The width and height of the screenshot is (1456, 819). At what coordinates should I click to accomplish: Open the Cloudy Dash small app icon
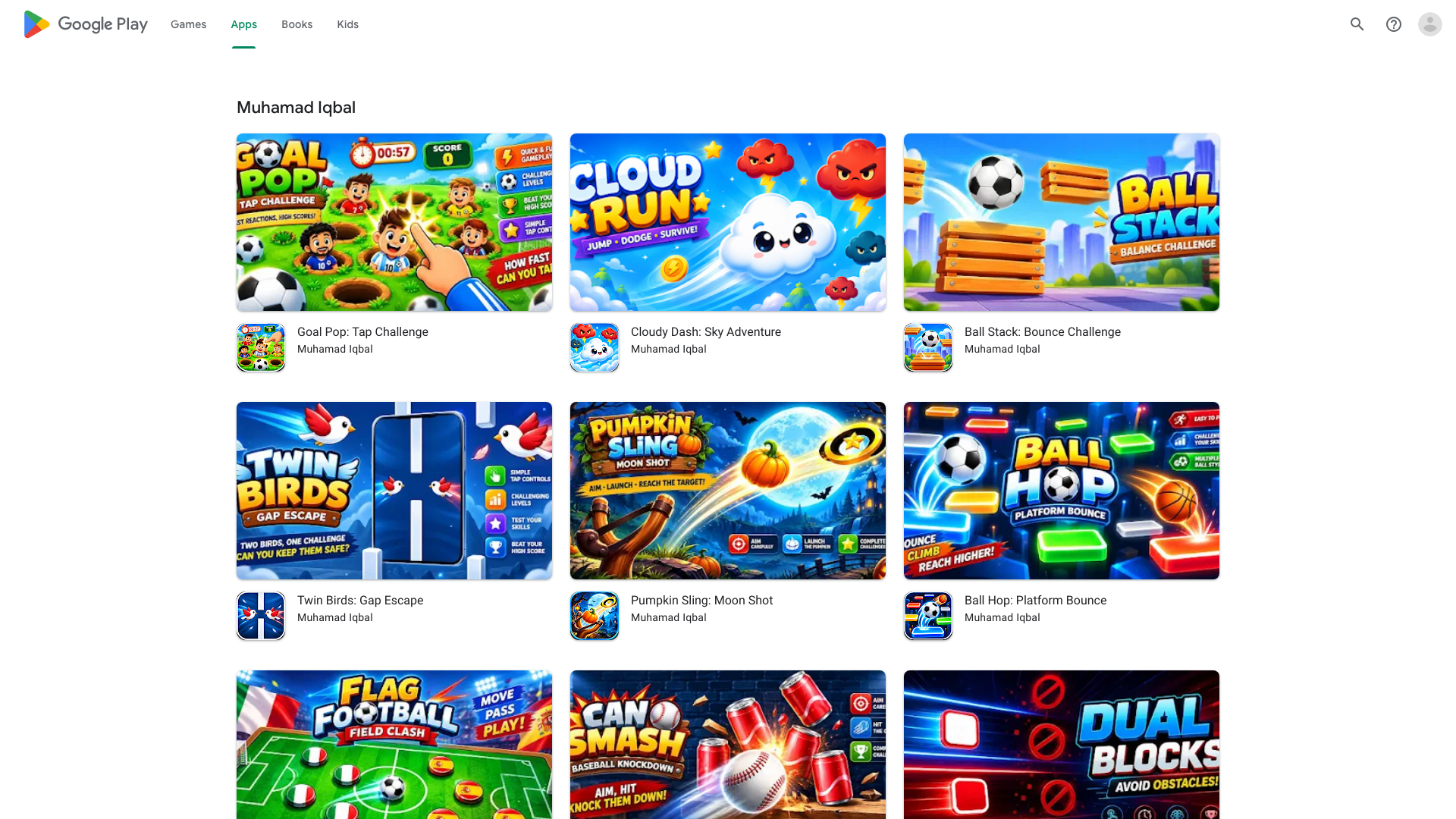point(595,347)
